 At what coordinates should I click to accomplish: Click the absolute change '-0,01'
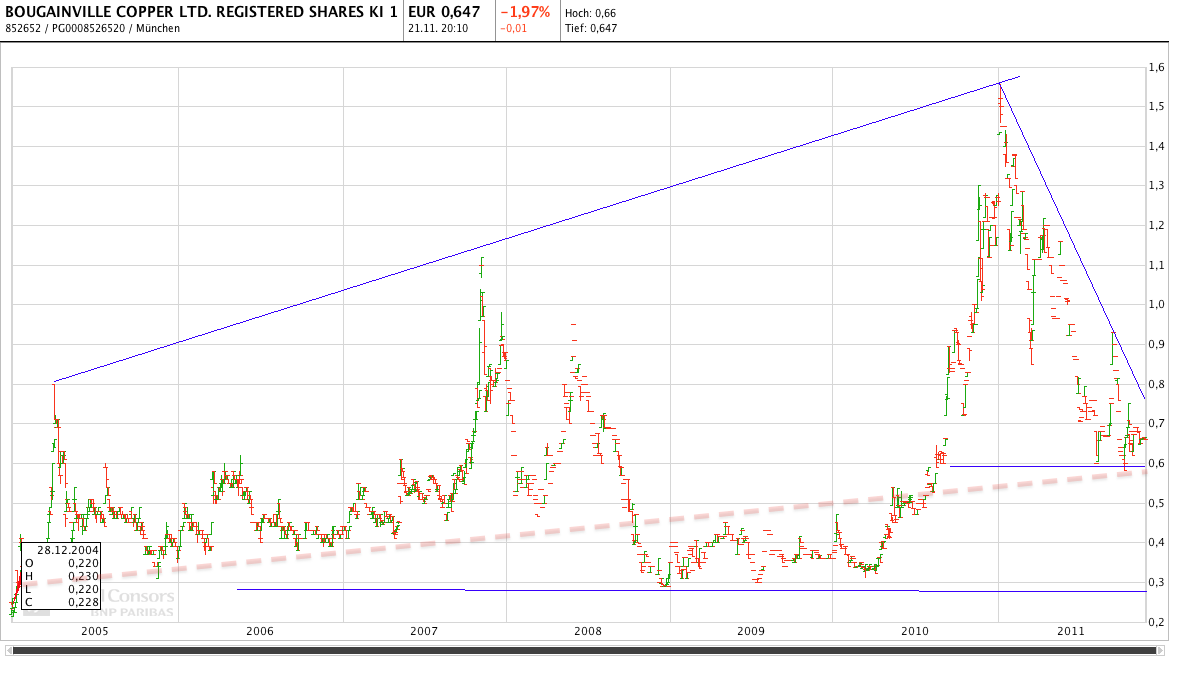tap(513, 28)
